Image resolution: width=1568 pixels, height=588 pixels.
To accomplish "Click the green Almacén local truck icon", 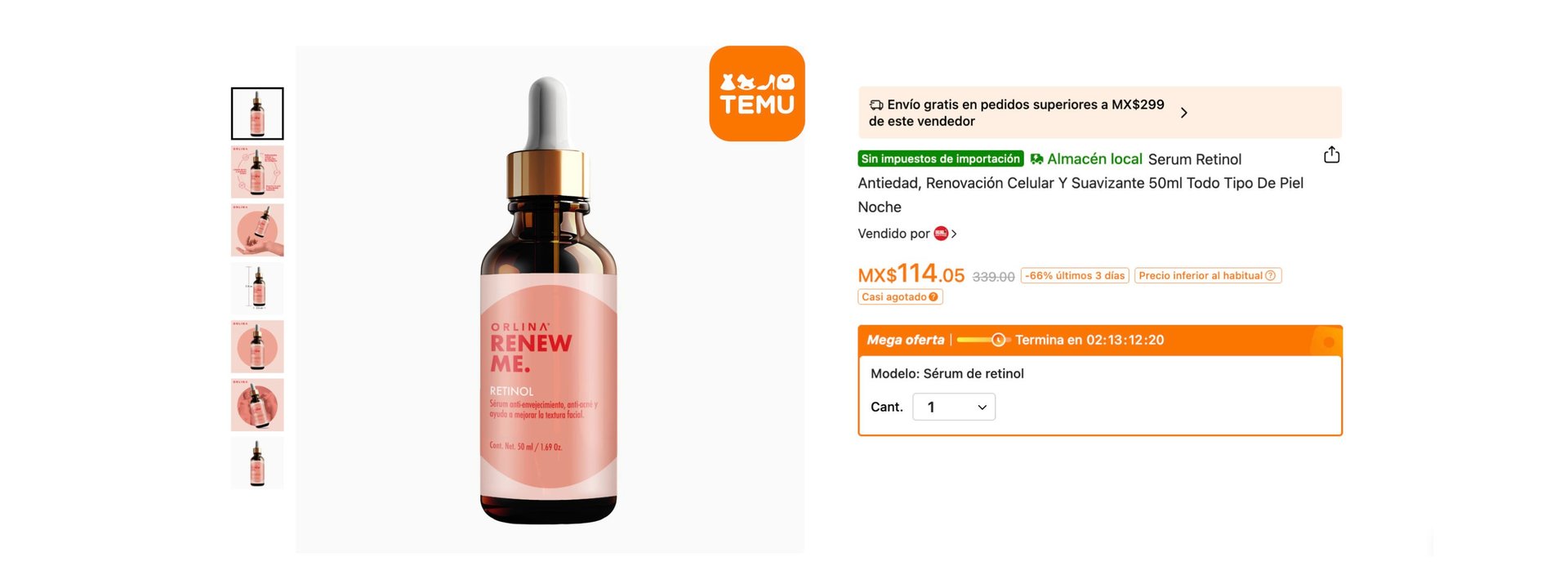I will [x=1036, y=159].
